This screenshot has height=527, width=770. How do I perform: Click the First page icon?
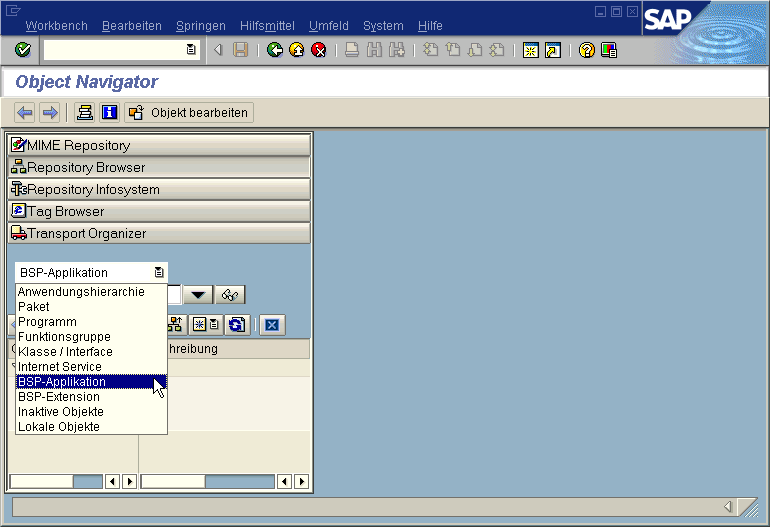(x=431, y=50)
